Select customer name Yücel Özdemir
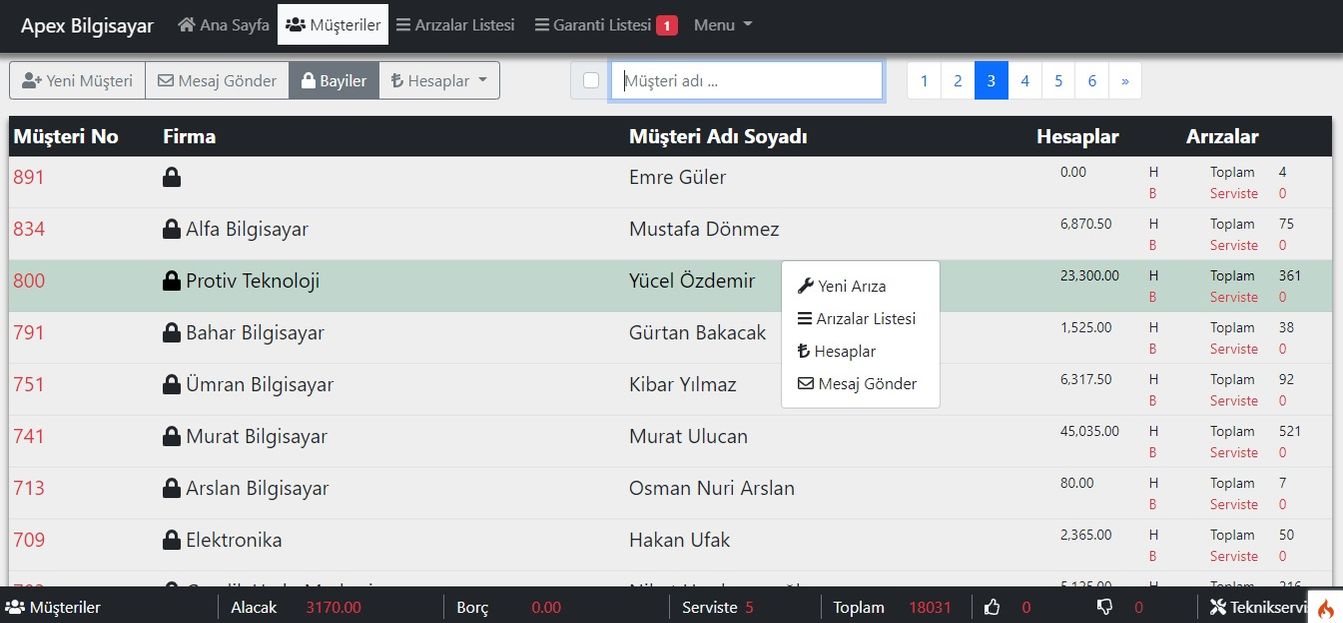1343x623 pixels. (x=692, y=281)
